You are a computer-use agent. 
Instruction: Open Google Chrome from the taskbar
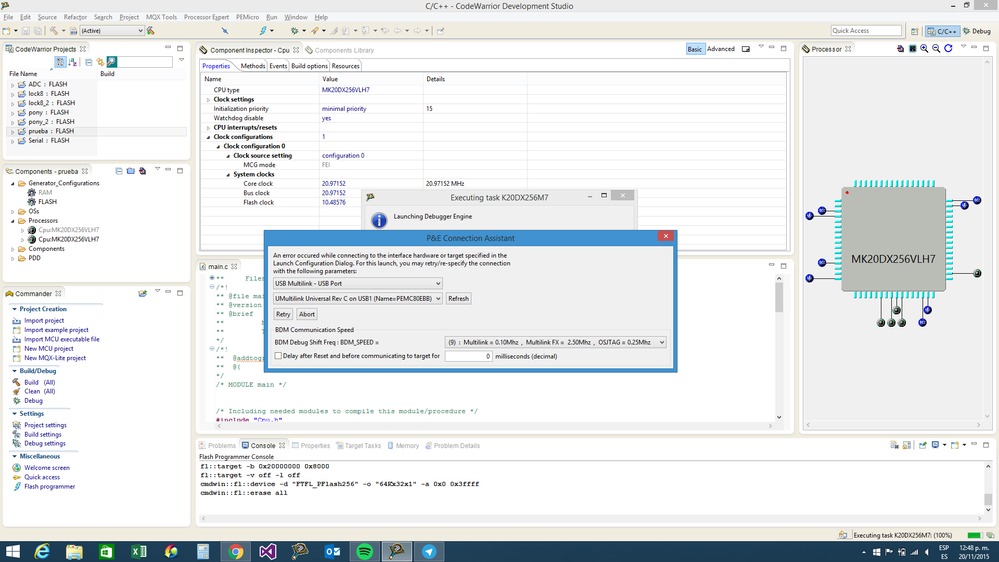click(236, 552)
